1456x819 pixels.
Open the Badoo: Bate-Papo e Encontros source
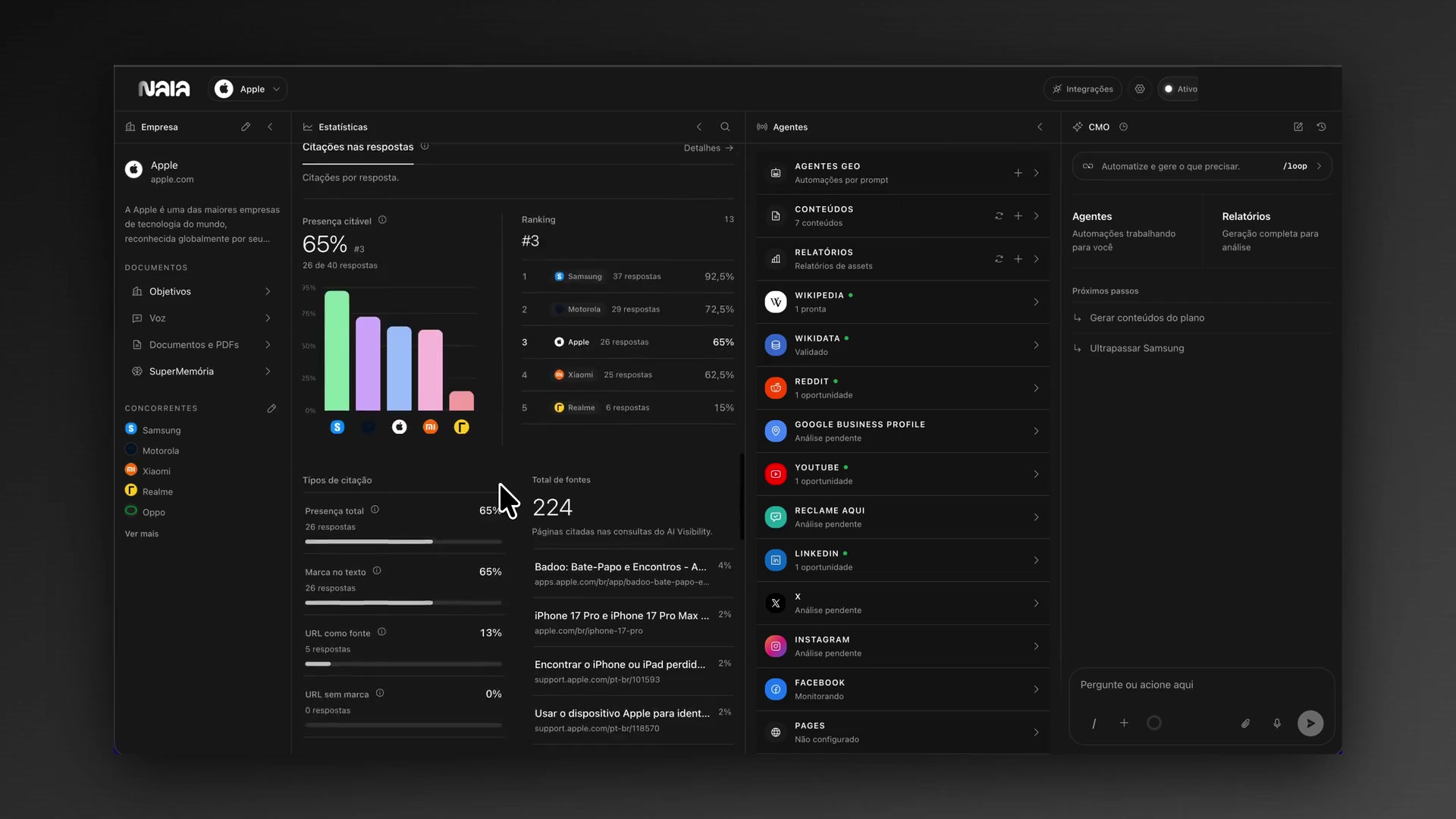point(633,574)
